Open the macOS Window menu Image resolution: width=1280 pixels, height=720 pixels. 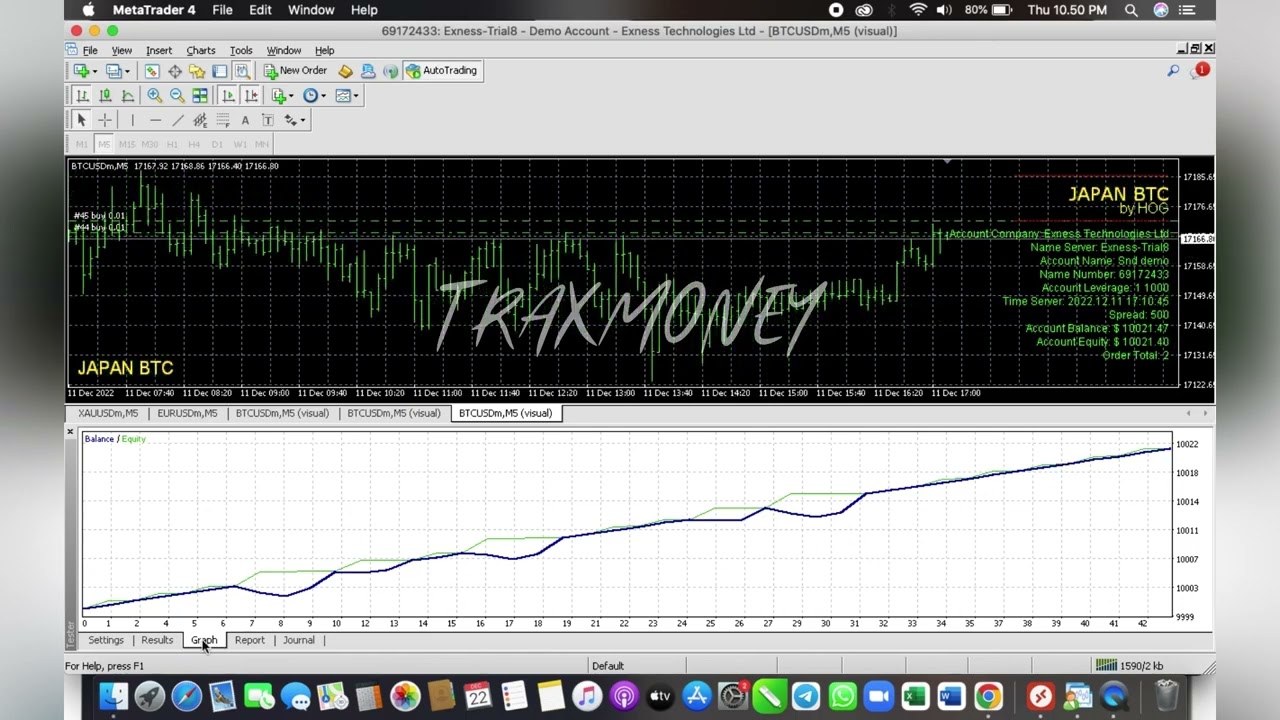(x=311, y=10)
